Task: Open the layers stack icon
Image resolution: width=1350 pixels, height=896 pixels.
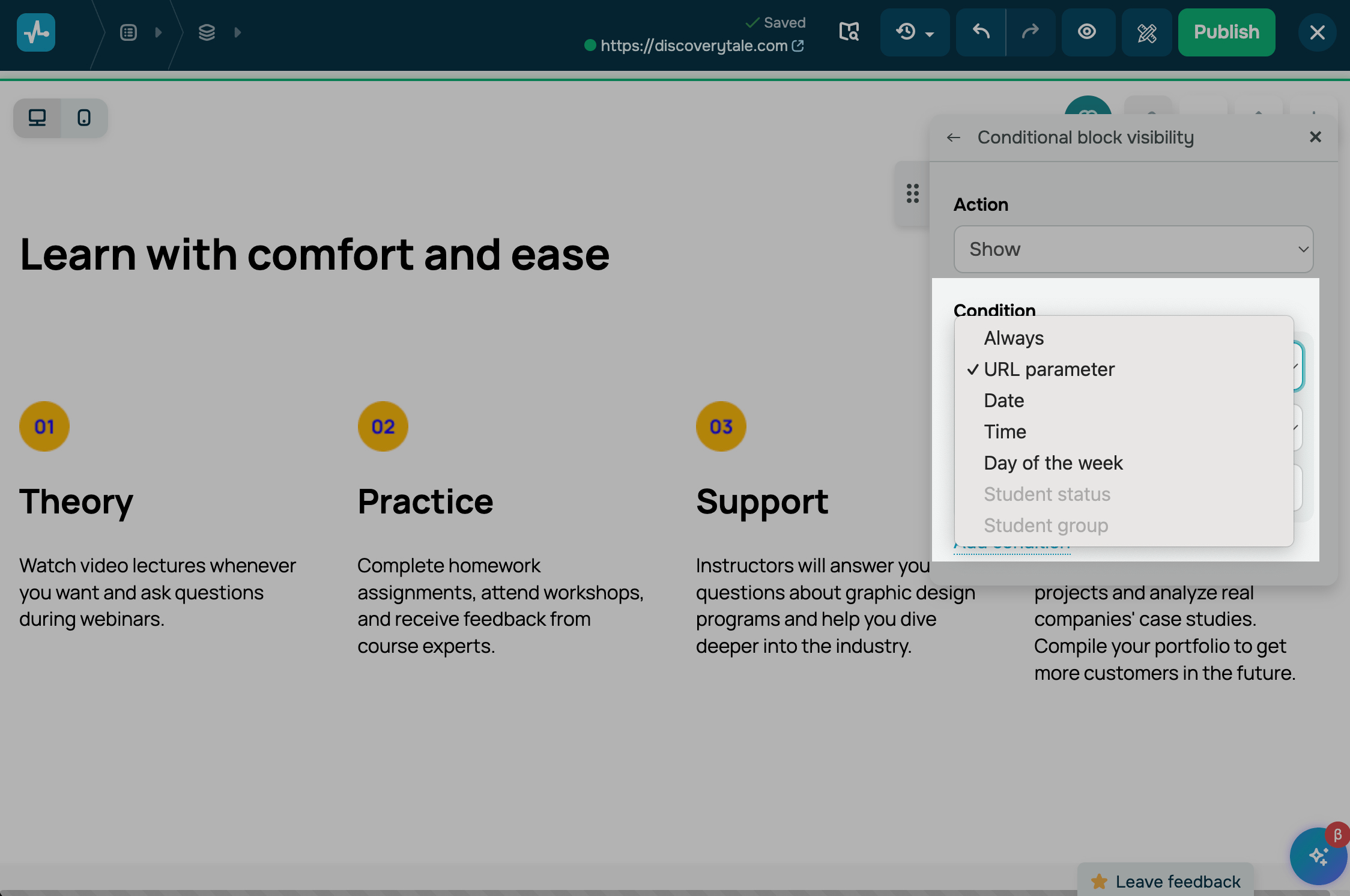Action: click(207, 32)
